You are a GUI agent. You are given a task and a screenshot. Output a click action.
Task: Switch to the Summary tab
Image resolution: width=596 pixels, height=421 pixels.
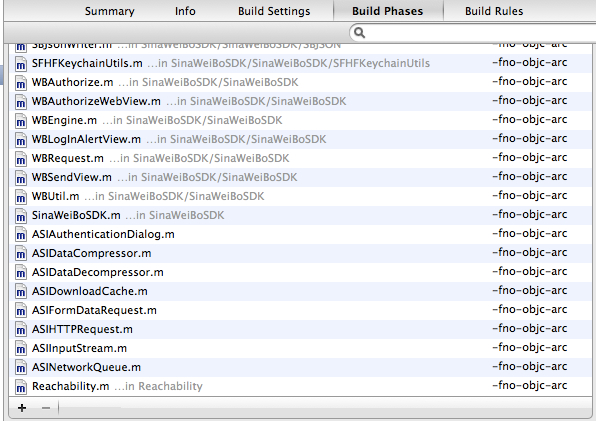click(109, 11)
